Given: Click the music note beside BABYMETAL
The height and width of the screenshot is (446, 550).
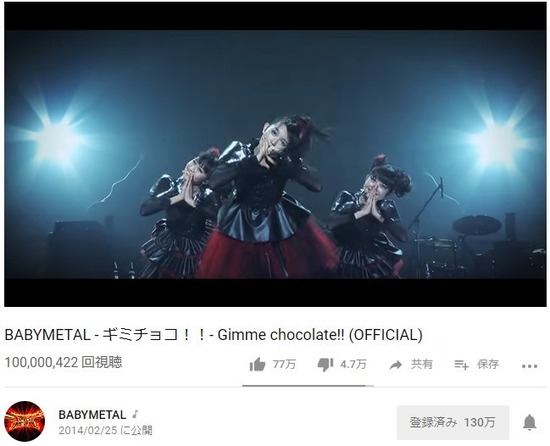Looking at the screenshot, I should [135, 414].
